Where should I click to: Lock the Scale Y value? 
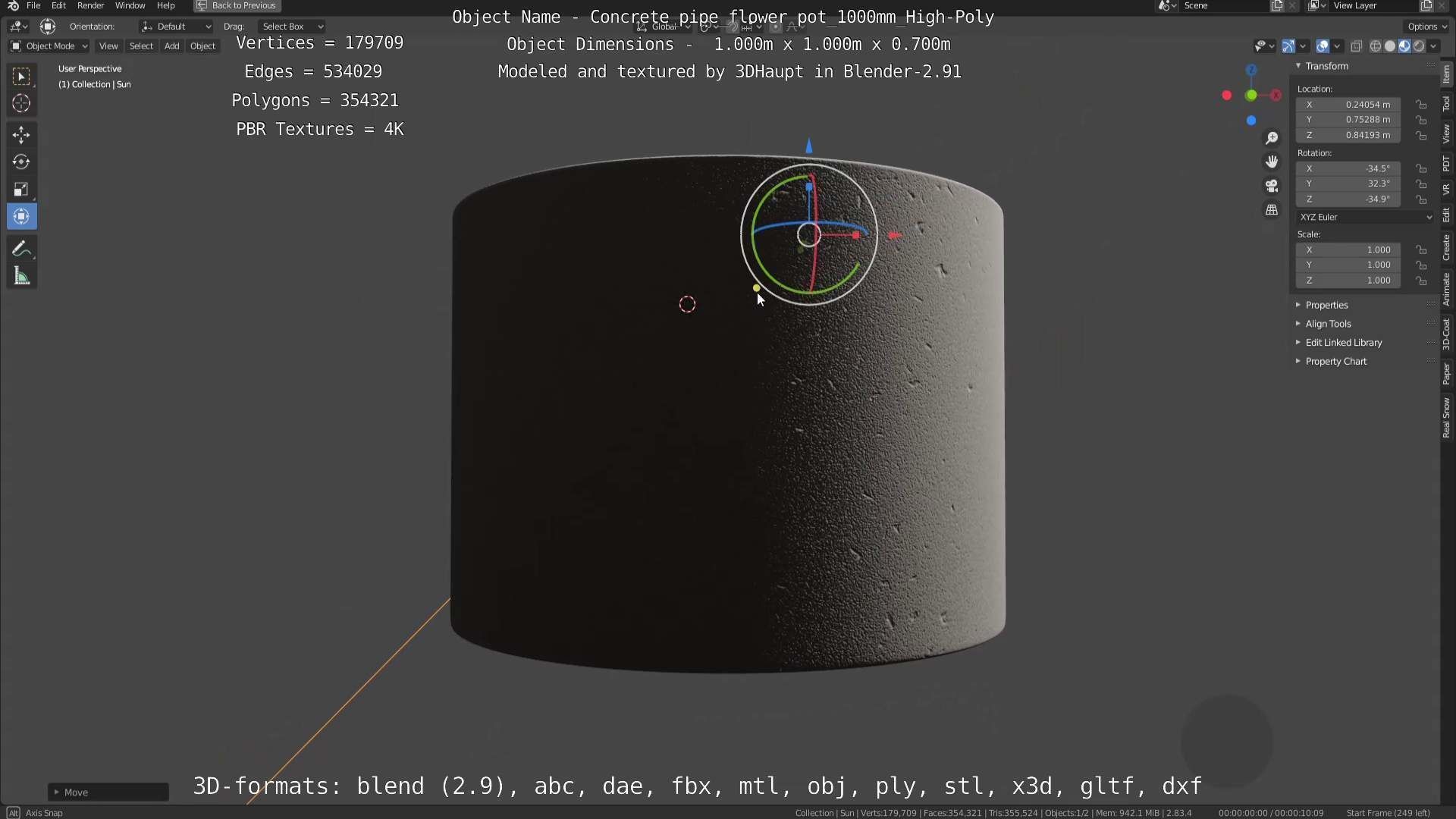point(1422,265)
